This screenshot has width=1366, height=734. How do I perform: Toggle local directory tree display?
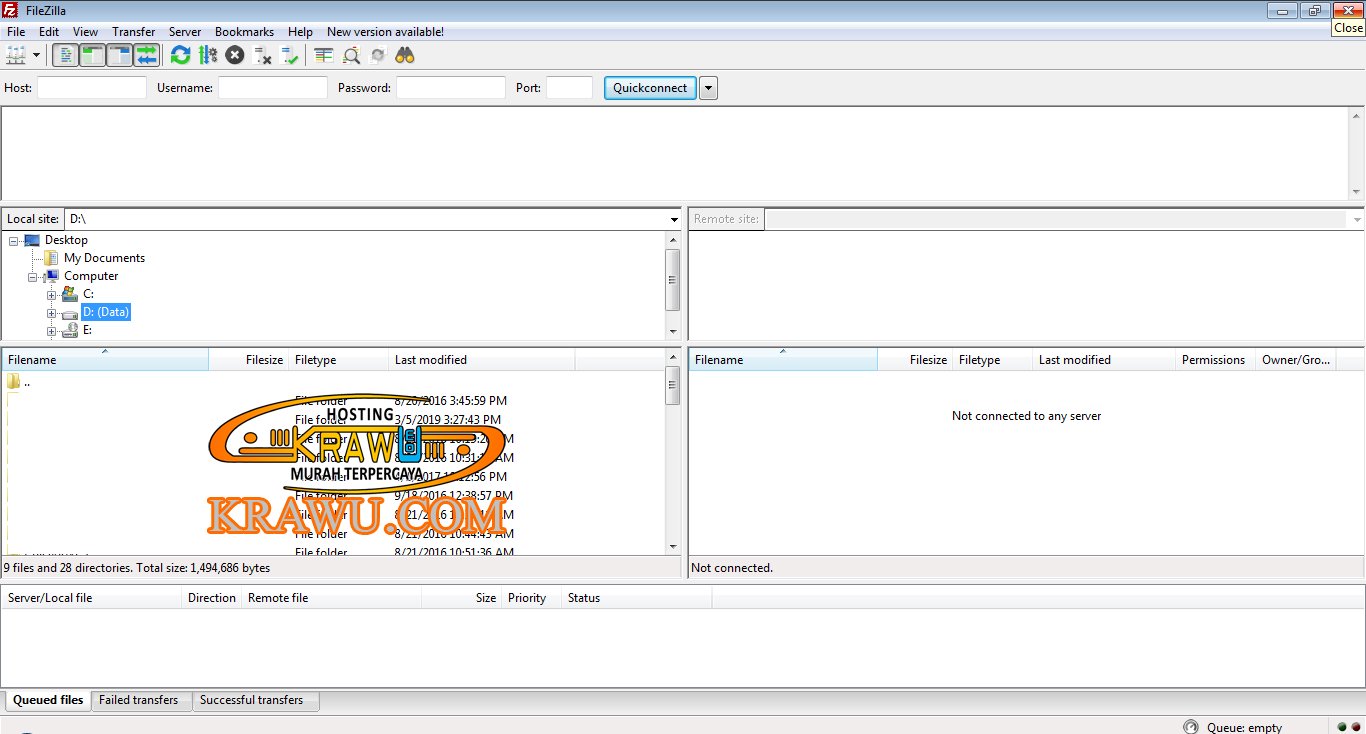click(92, 55)
